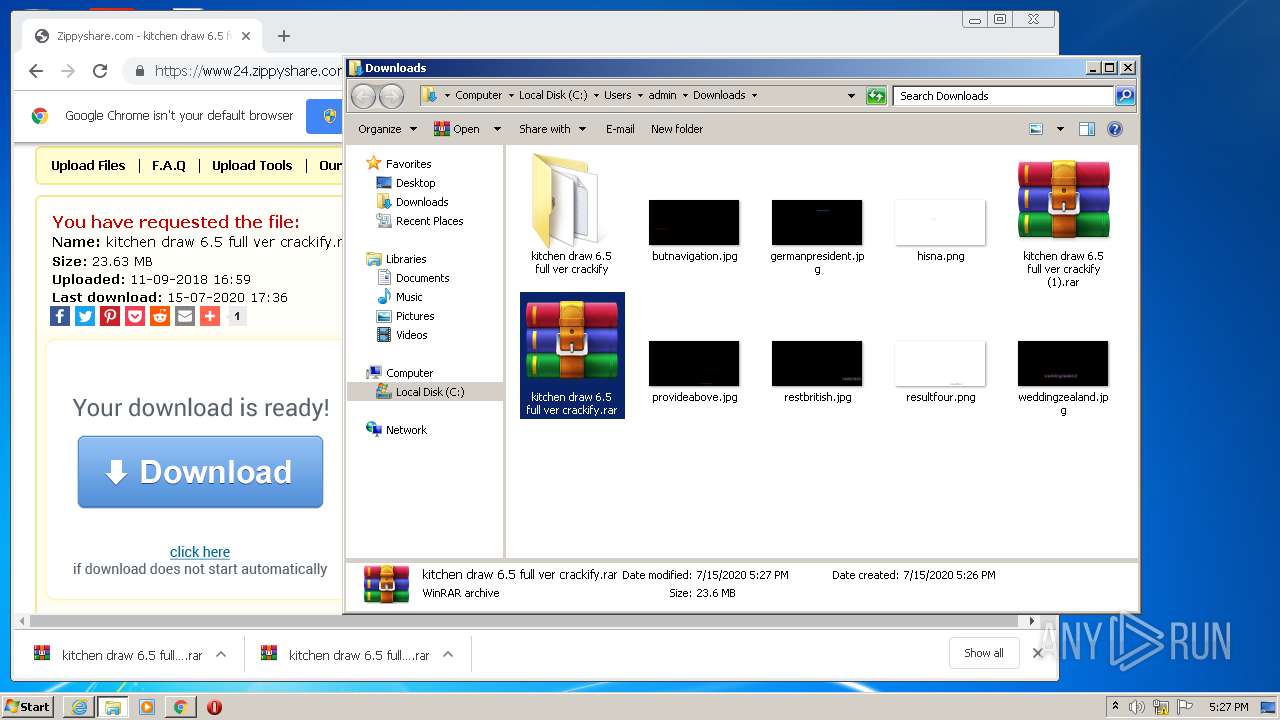Show hidden system tray icons
Viewport: 1280px width, 720px height.
pyautogui.click(x=1115, y=706)
